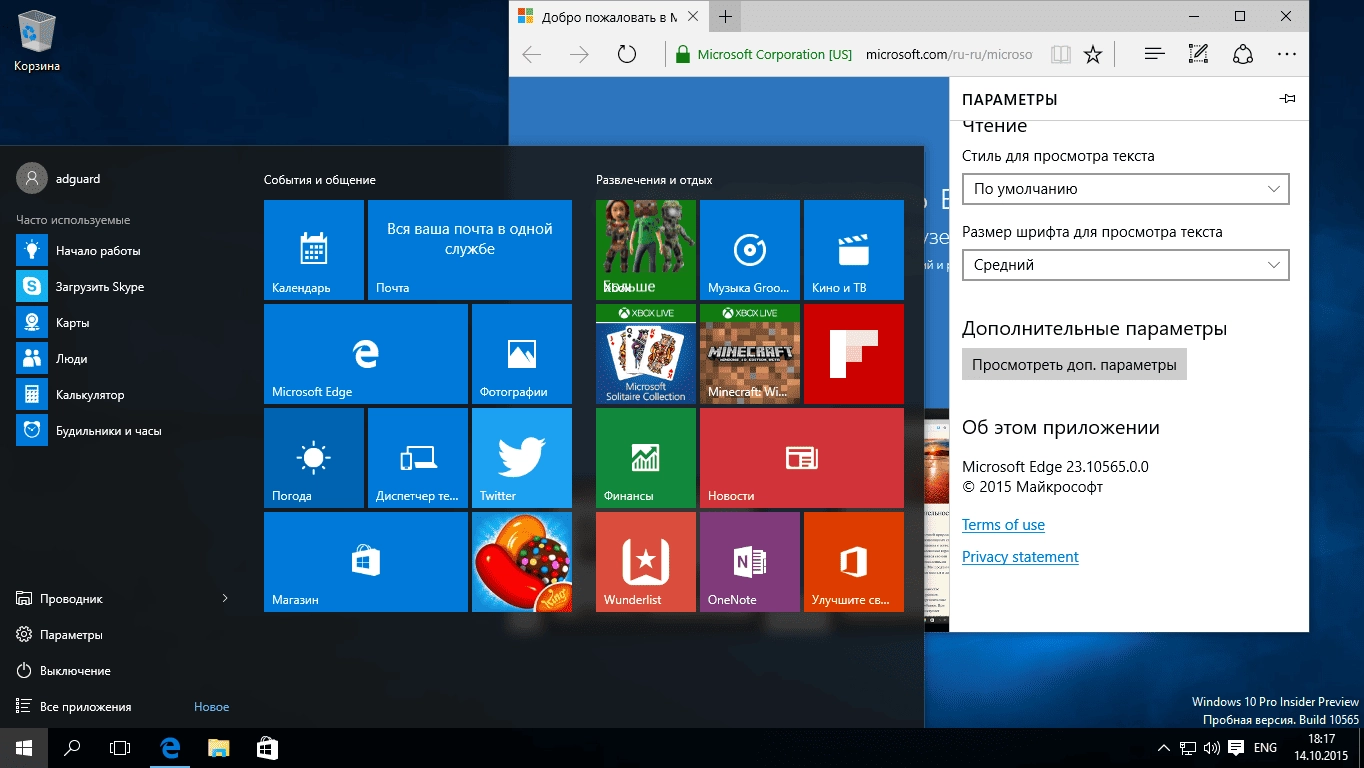Open the Xbox avatars tile
This screenshot has height=768, width=1364.
tap(646, 250)
